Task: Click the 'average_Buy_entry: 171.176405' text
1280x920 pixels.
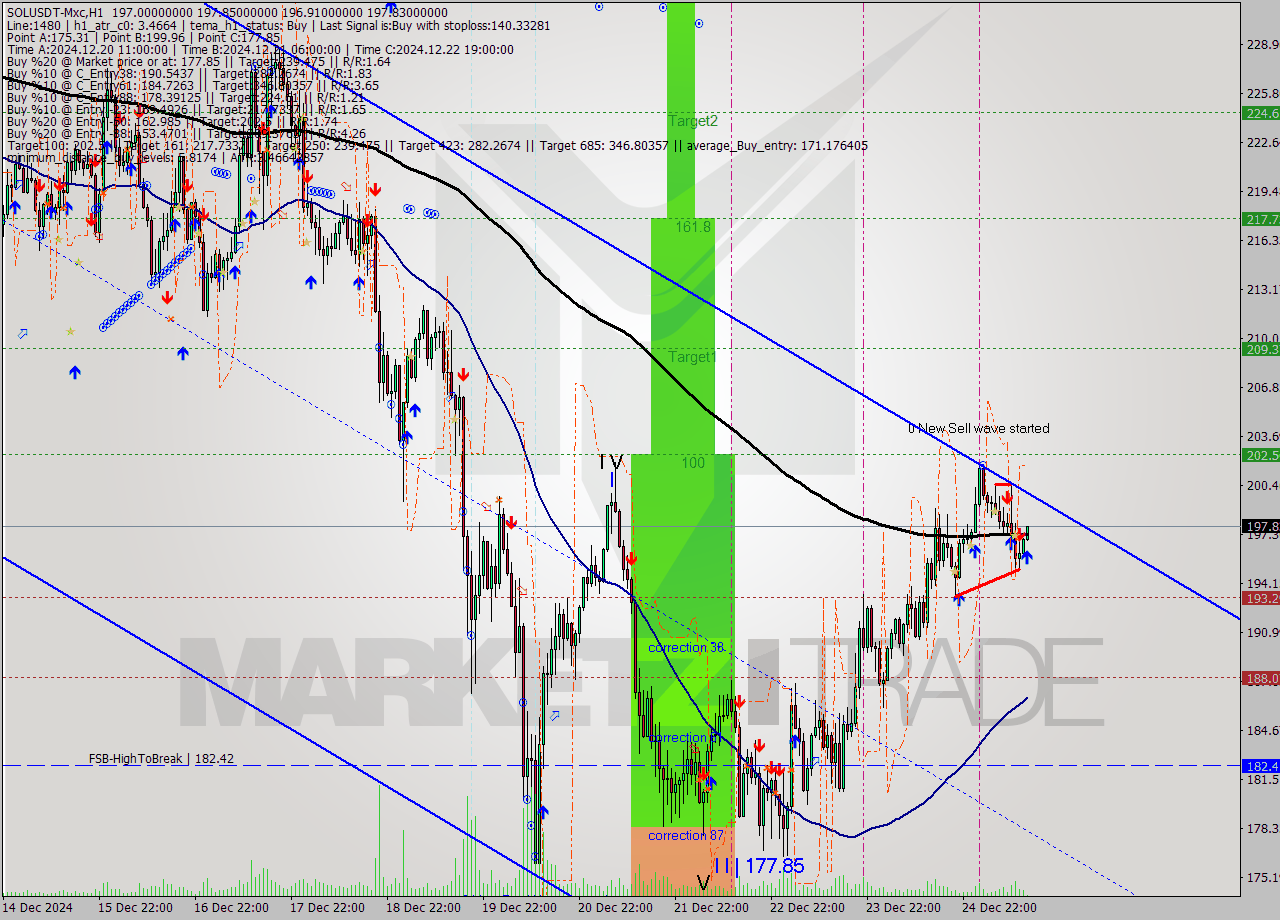Action: point(775,145)
